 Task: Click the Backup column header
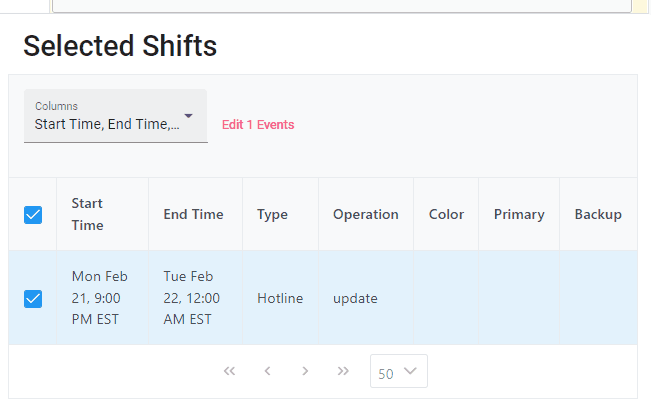[598, 214]
